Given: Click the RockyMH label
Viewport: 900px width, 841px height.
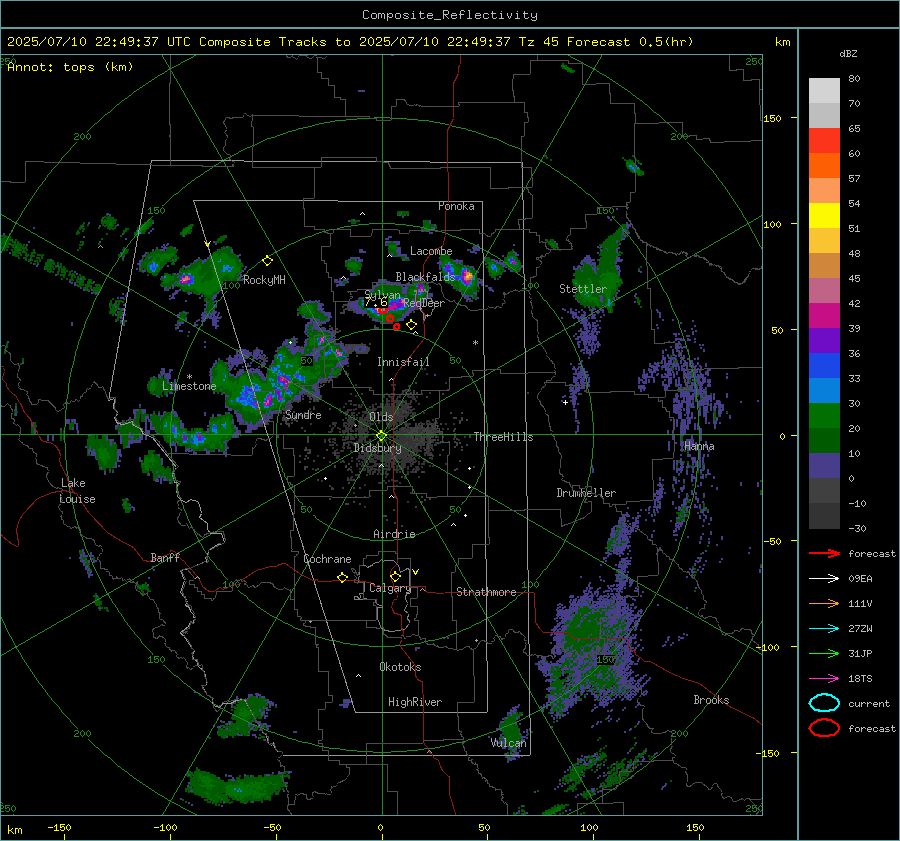Looking at the screenshot, I should (x=264, y=280).
